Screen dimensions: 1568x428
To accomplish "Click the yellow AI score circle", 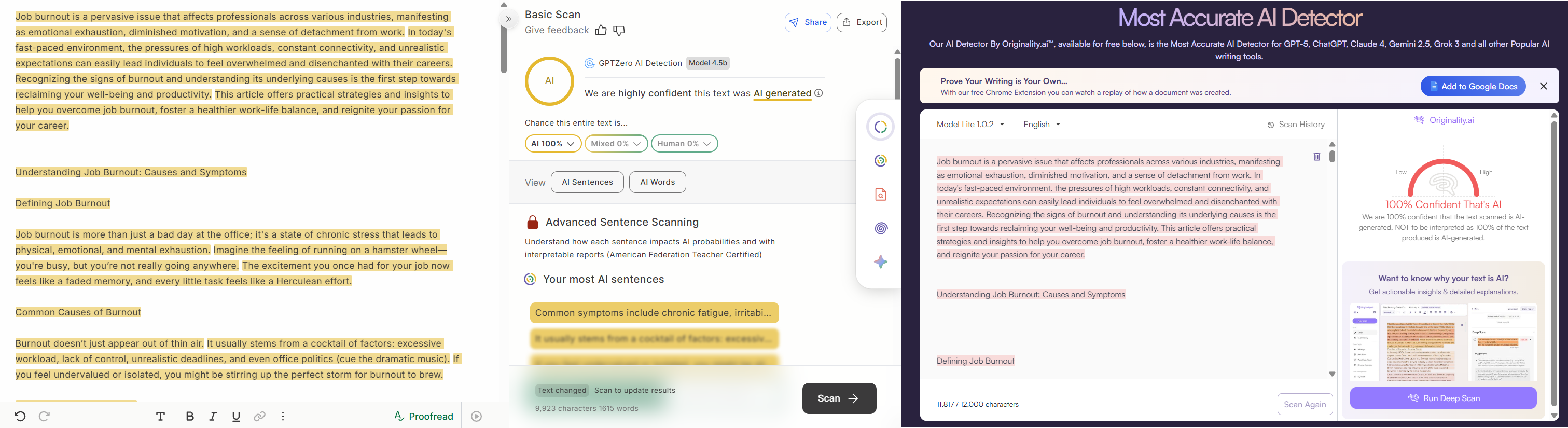I will pos(549,81).
